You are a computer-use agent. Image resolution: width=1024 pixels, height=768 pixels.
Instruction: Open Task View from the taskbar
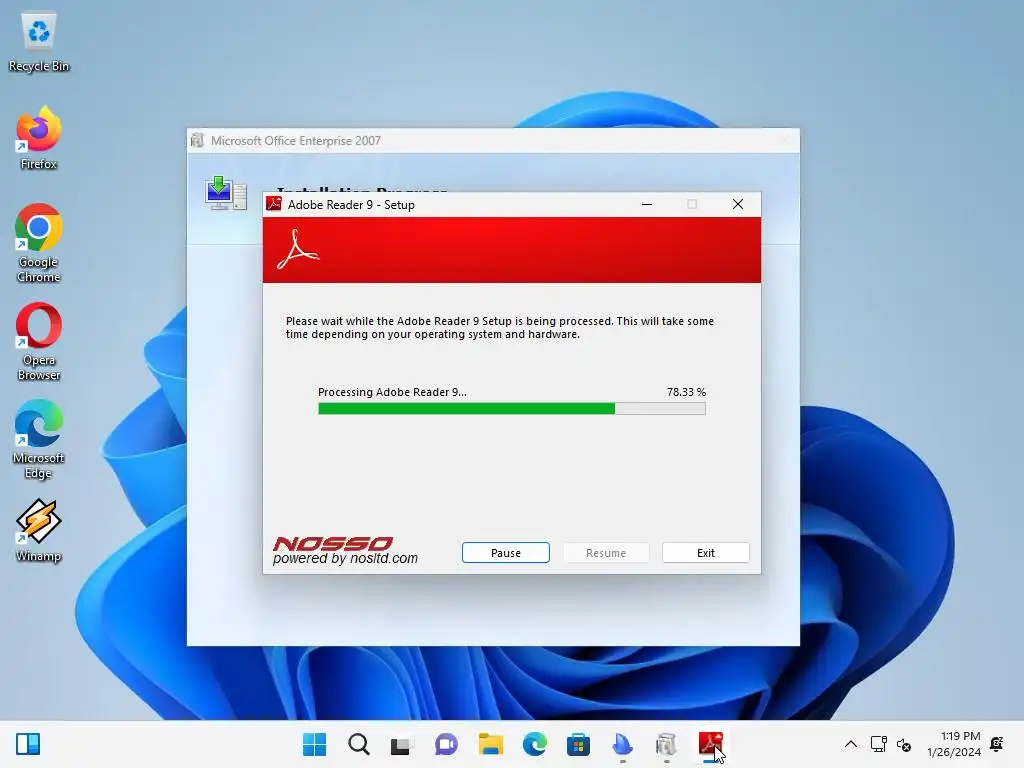(402, 744)
